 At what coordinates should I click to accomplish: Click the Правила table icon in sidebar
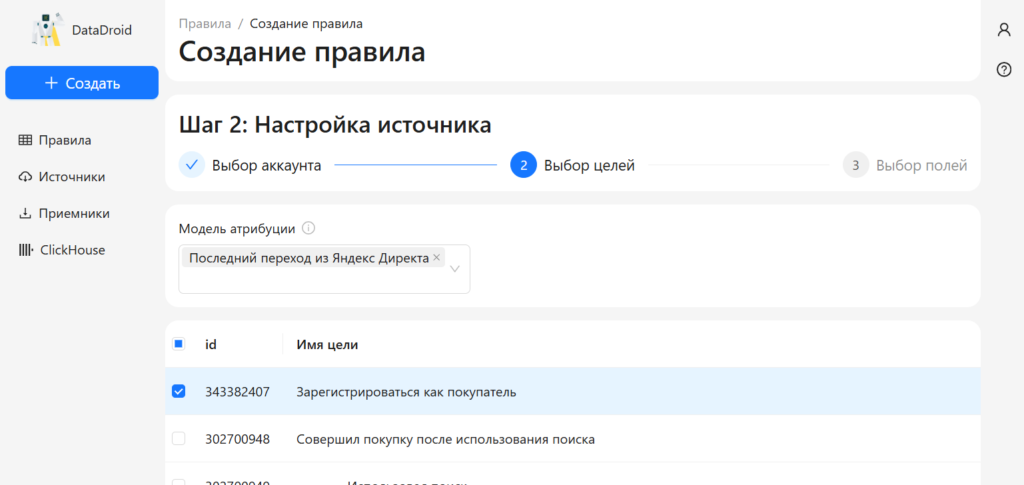tap(25, 140)
